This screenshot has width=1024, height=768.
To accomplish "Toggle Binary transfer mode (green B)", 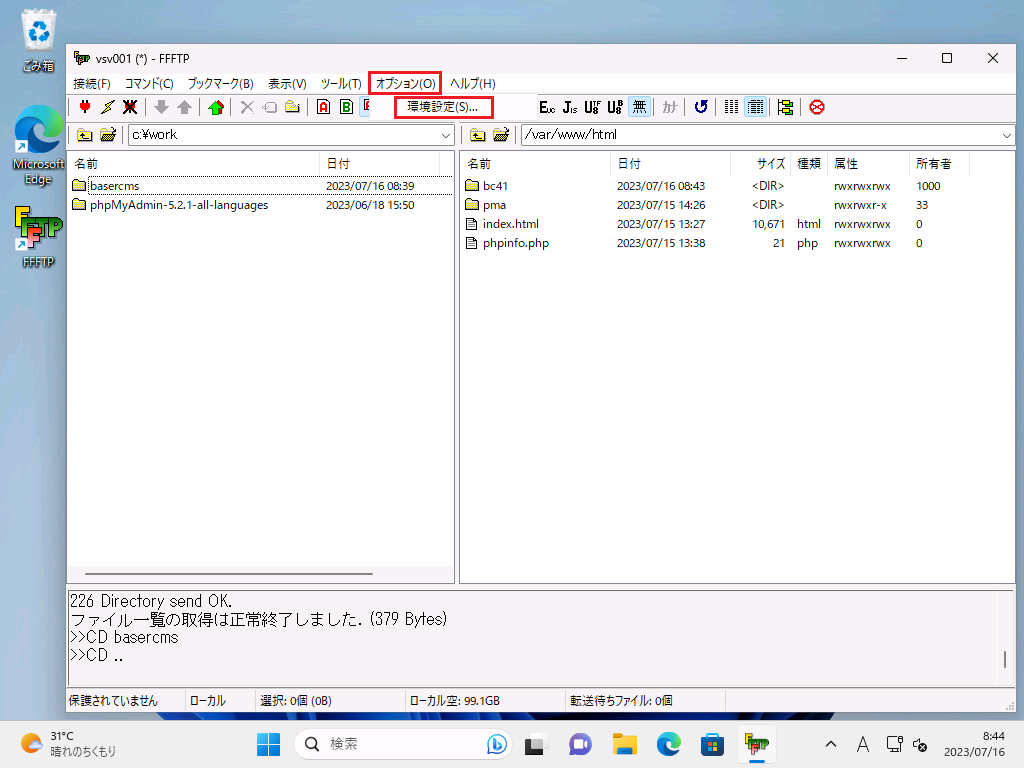I will (x=346, y=107).
